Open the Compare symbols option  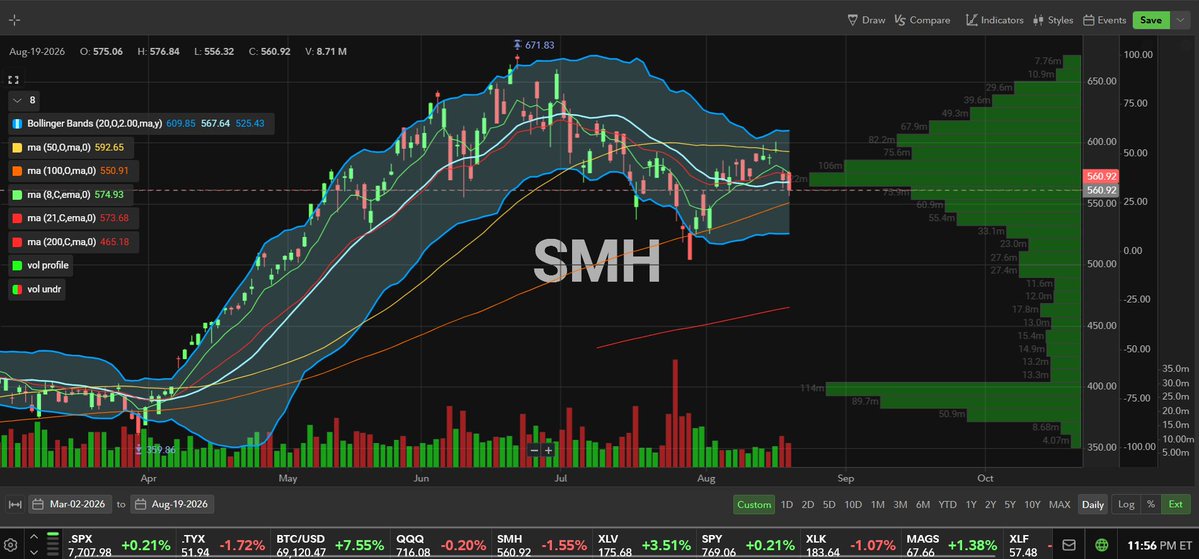click(922, 20)
